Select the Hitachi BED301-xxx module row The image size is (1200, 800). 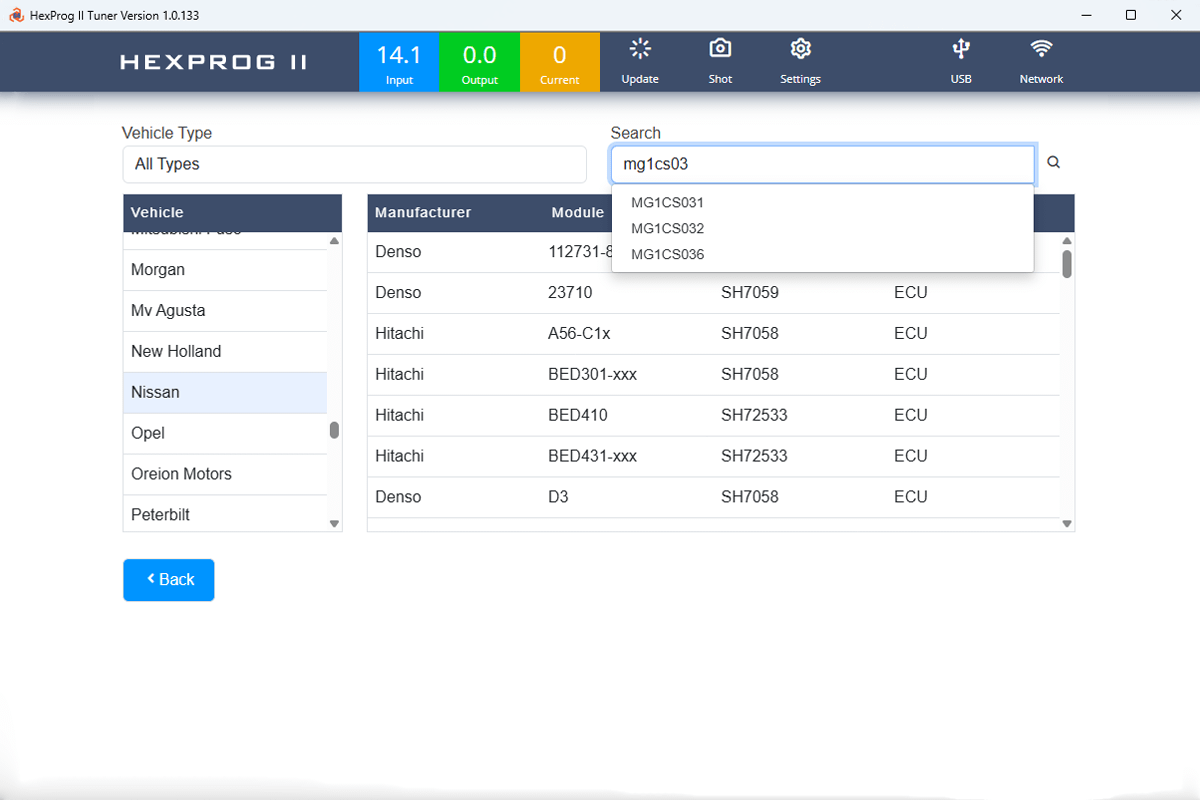coord(714,375)
